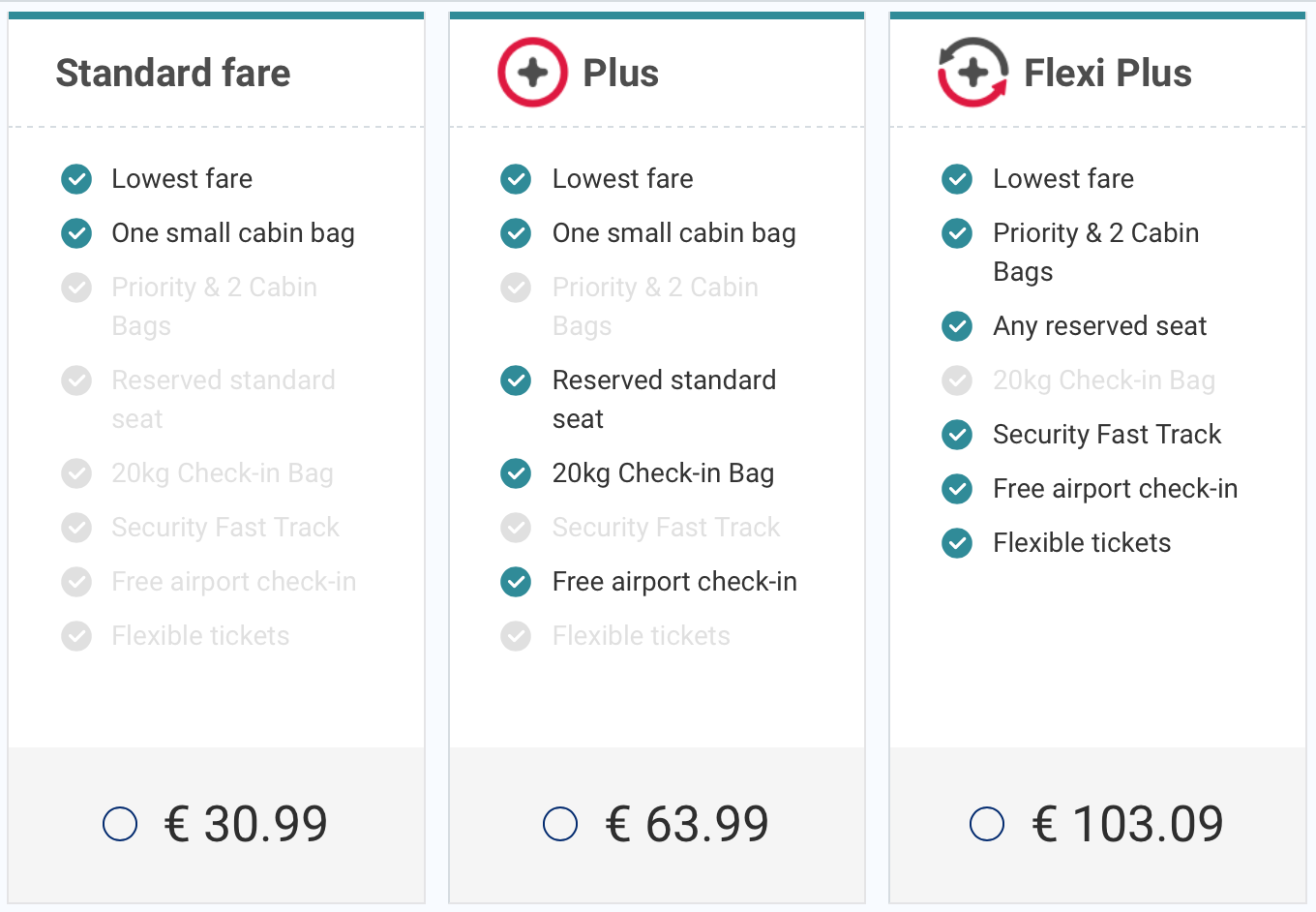Select the Plus fare € 63.99 radio button

pos(560,824)
